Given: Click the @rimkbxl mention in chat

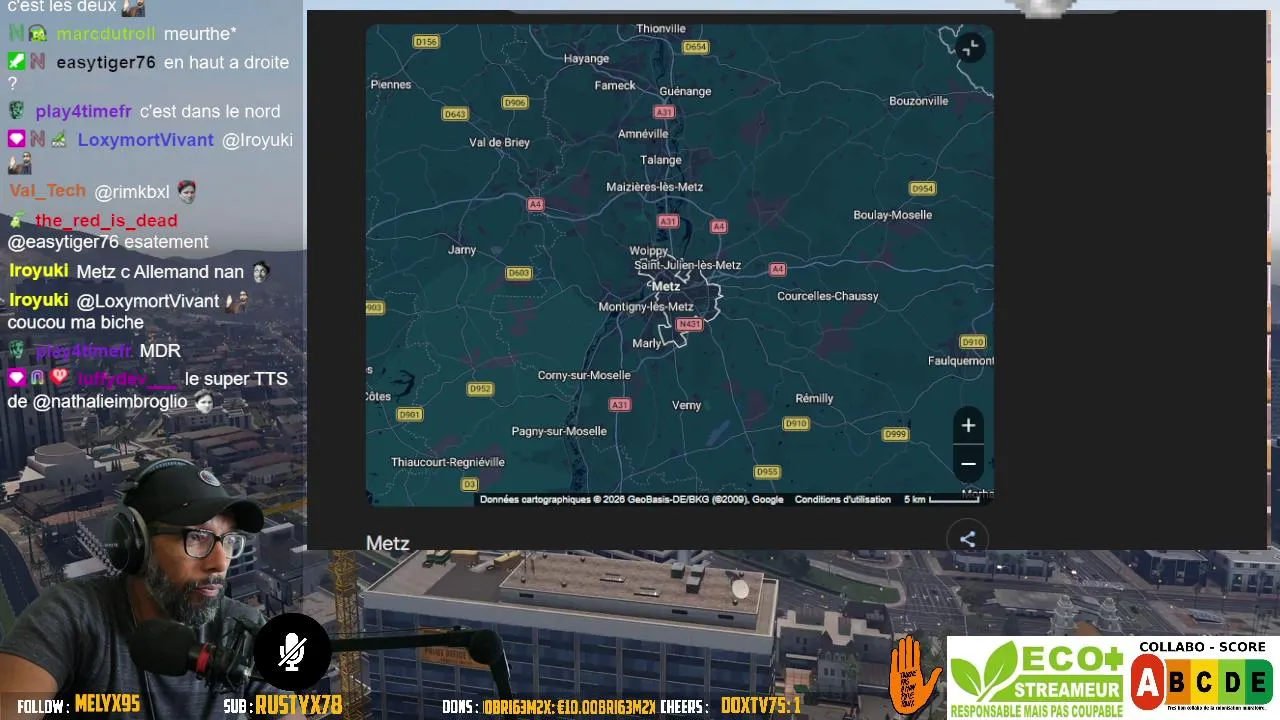Looking at the screenshot, I should point(132,192).
